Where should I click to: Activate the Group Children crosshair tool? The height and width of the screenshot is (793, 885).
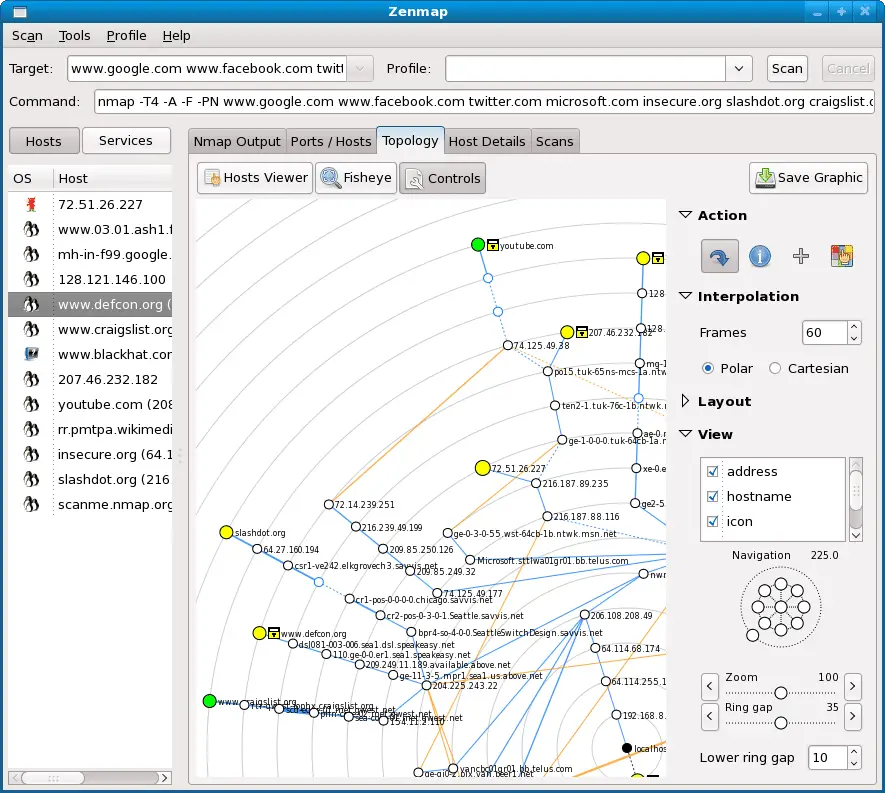coord(800,256)
